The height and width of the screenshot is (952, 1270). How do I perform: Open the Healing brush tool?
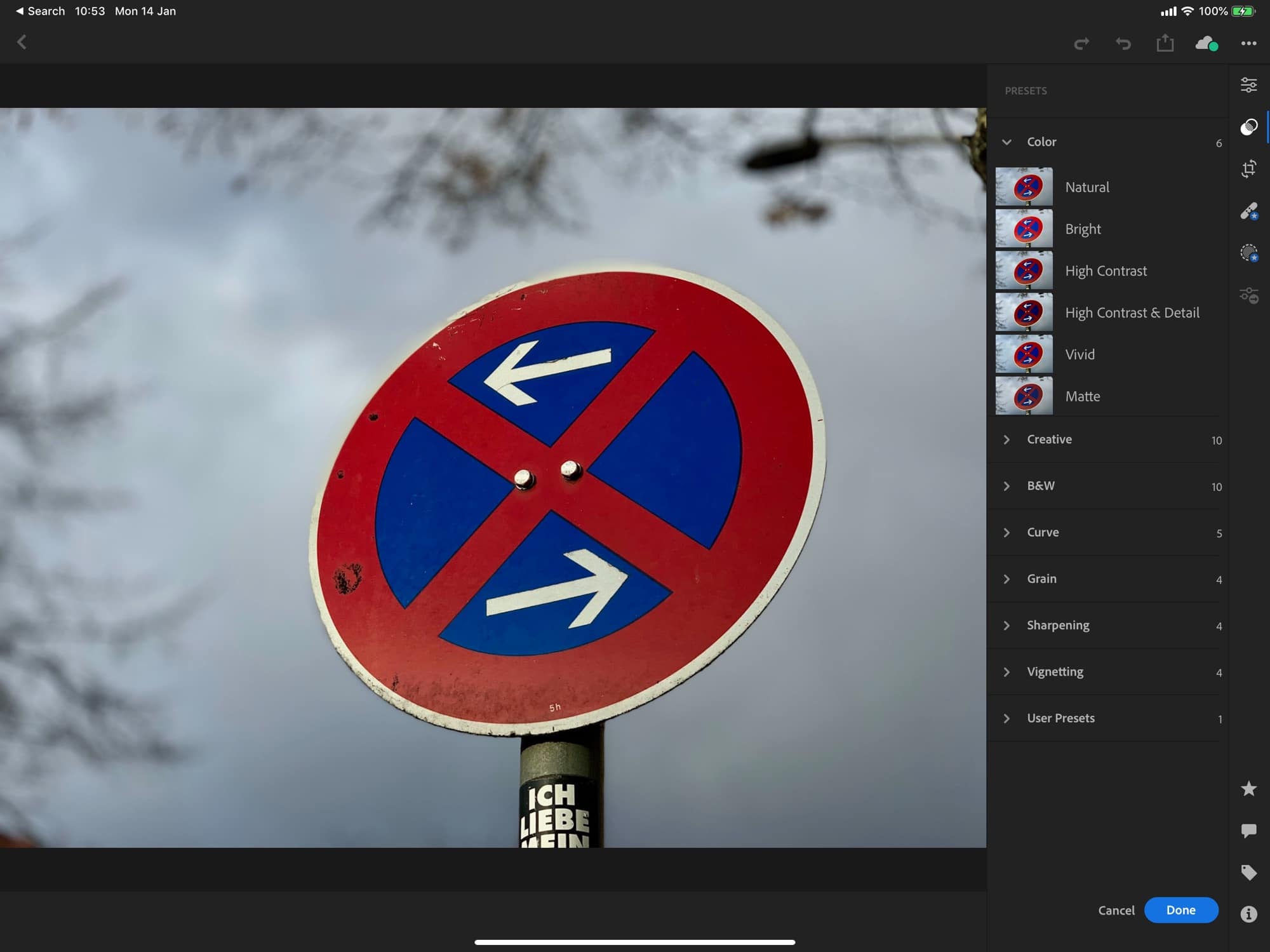pyautogui.click(x=1248, y=211)
